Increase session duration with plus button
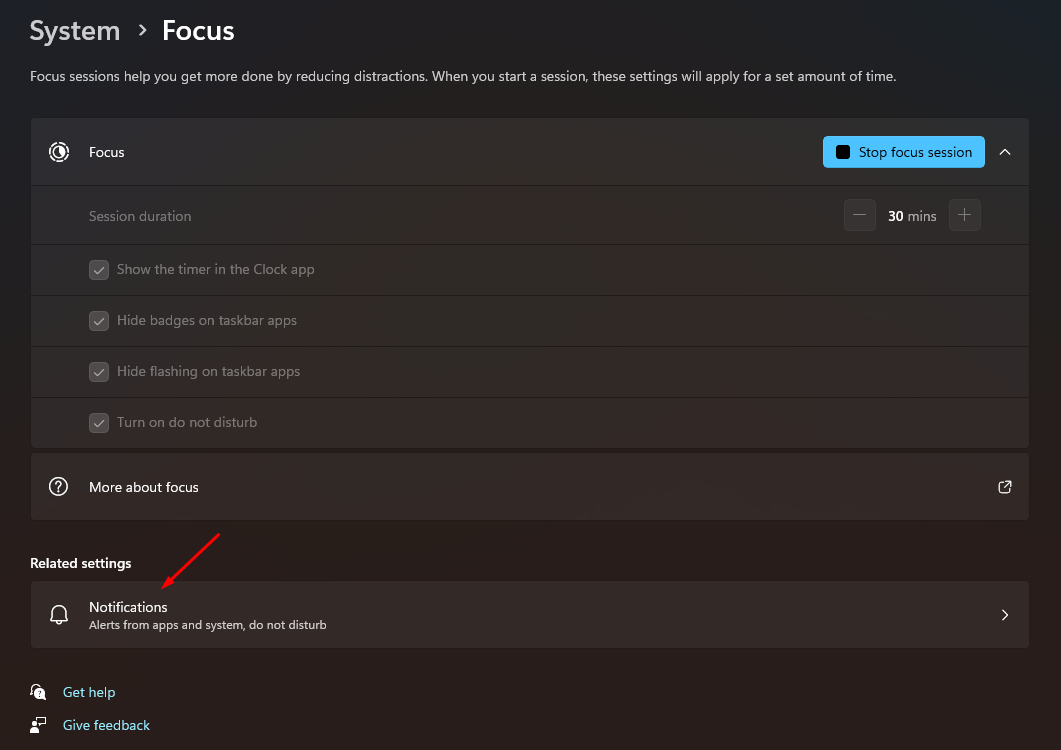This screenshot has height=750, width=1061. click(964, 216)
